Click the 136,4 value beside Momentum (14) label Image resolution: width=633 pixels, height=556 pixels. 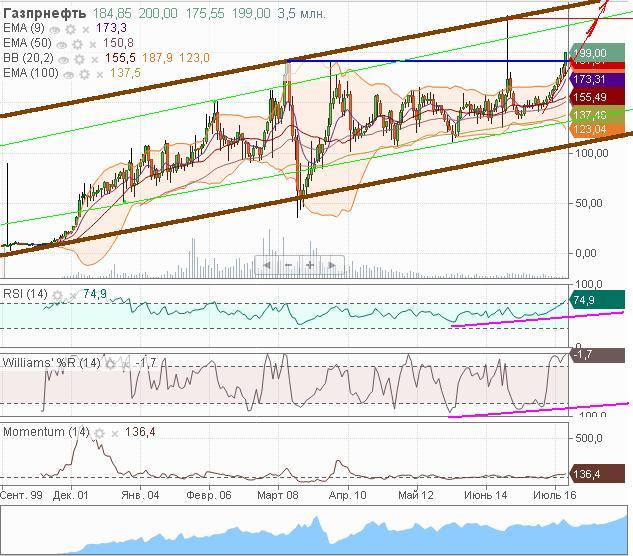click(x=140, y=432)
